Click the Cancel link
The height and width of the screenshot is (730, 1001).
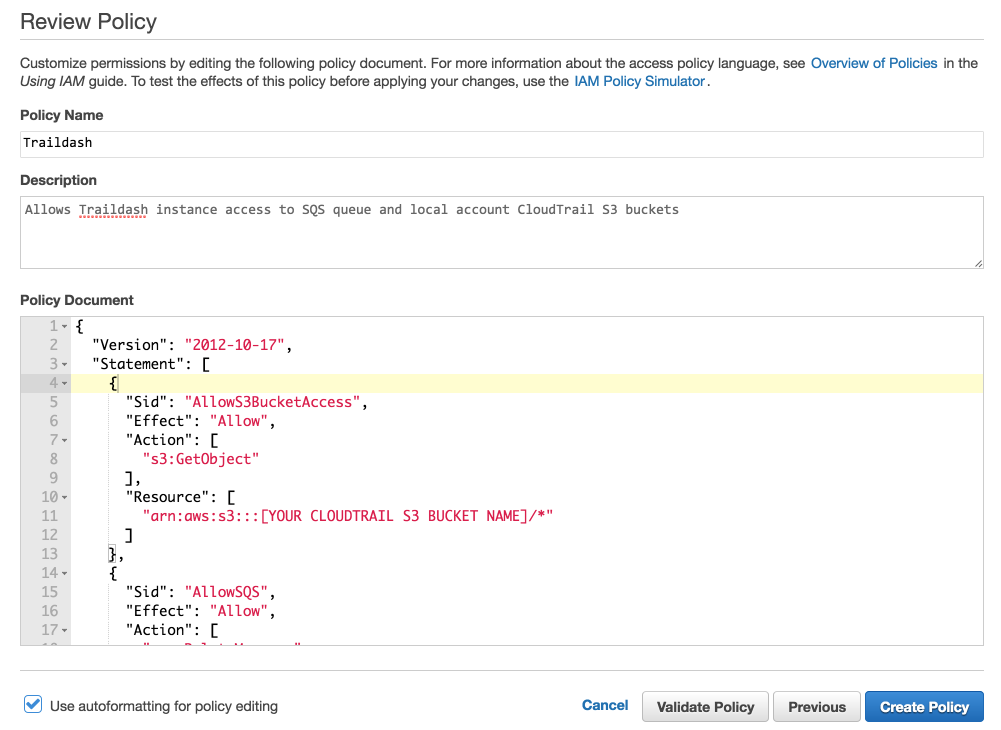pos(605,705)
